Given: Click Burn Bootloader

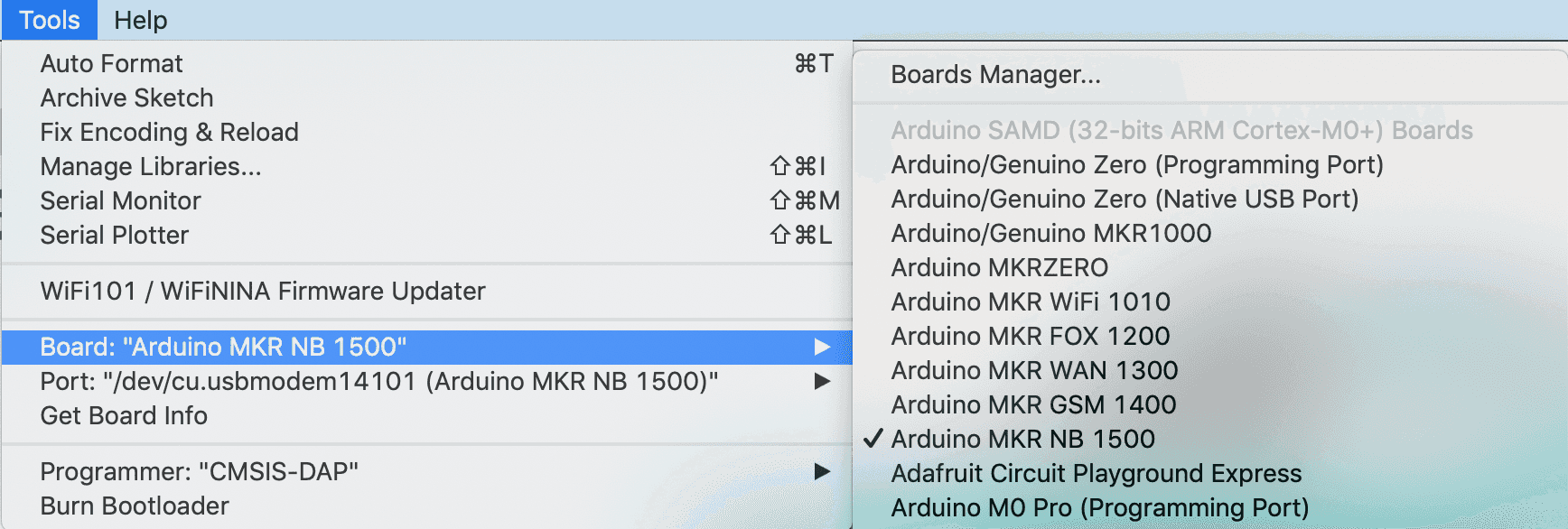Looking at the screenshot, I should pos(134,506).
